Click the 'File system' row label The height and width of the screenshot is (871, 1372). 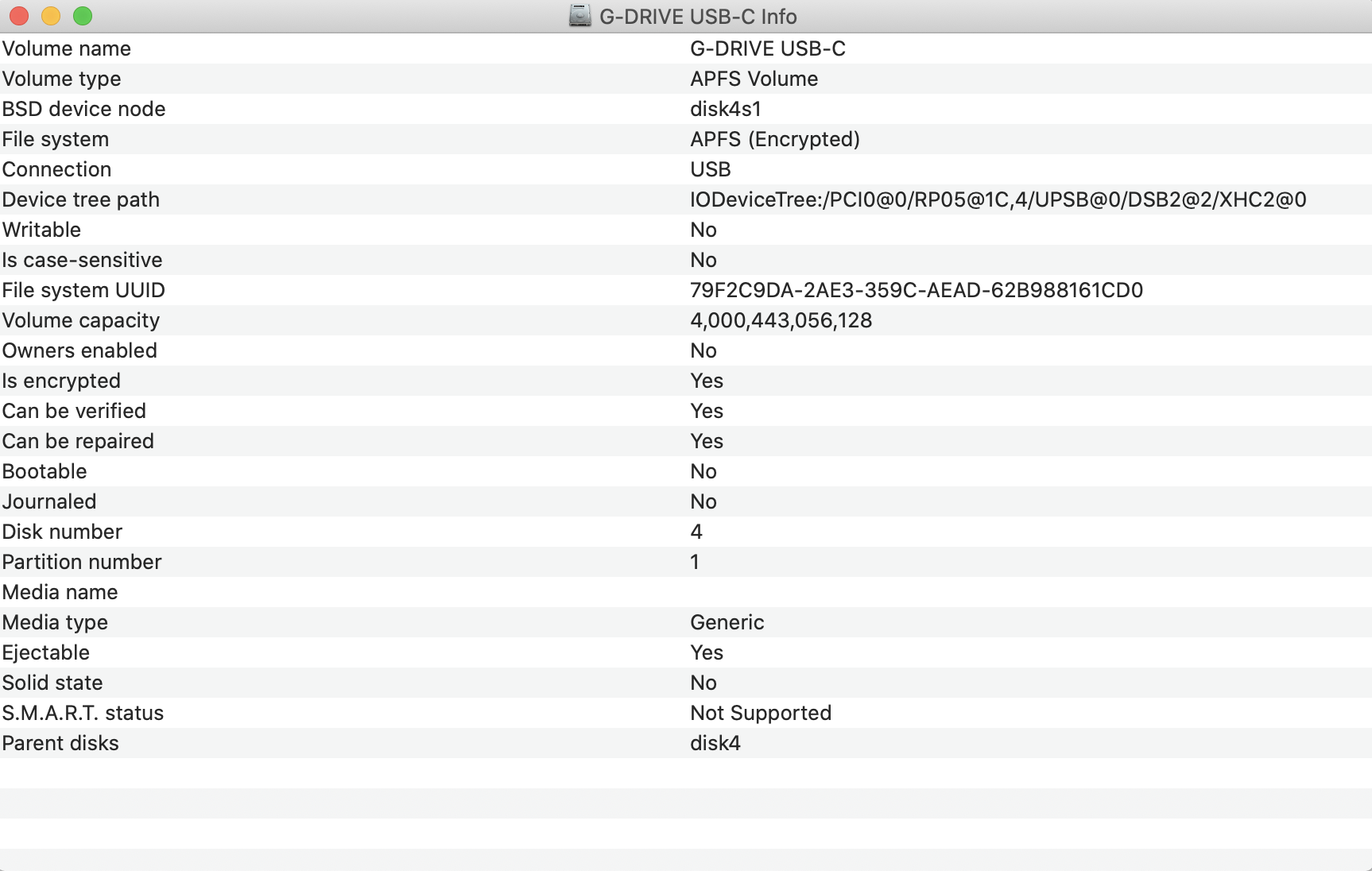tap(56, 139)
